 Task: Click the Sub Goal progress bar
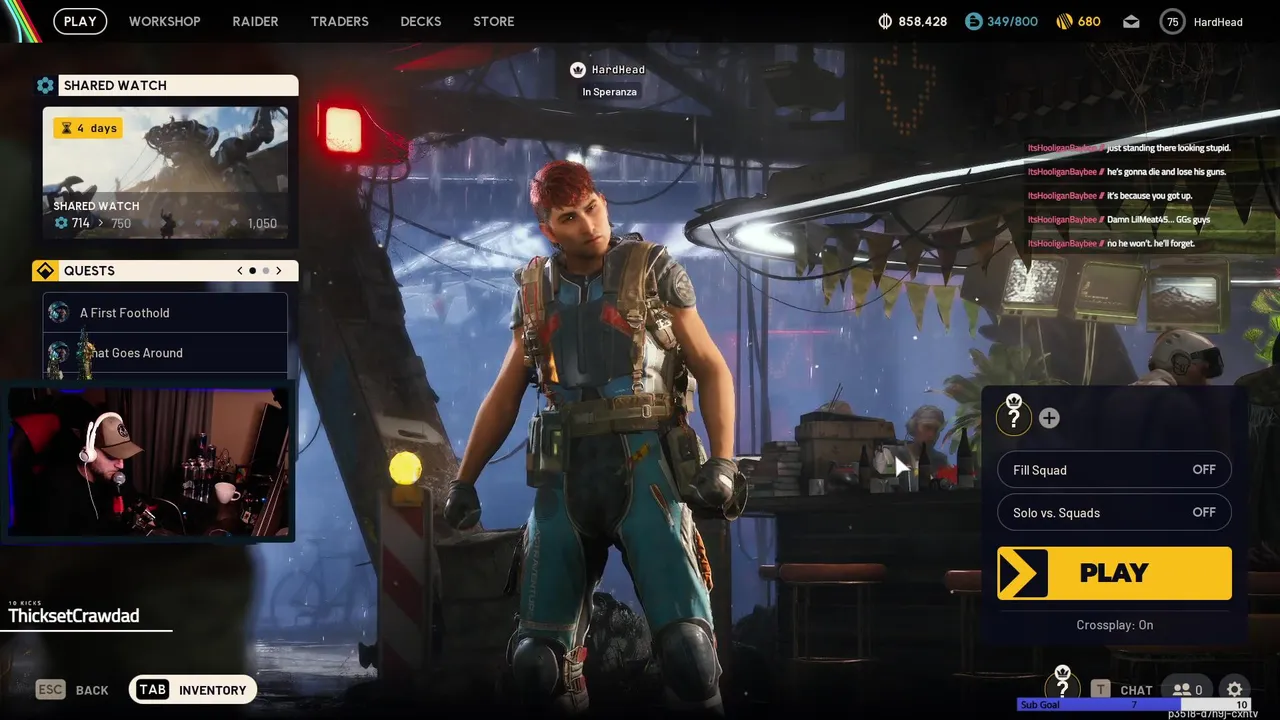pyautogui.click(x=1133, y=705)
